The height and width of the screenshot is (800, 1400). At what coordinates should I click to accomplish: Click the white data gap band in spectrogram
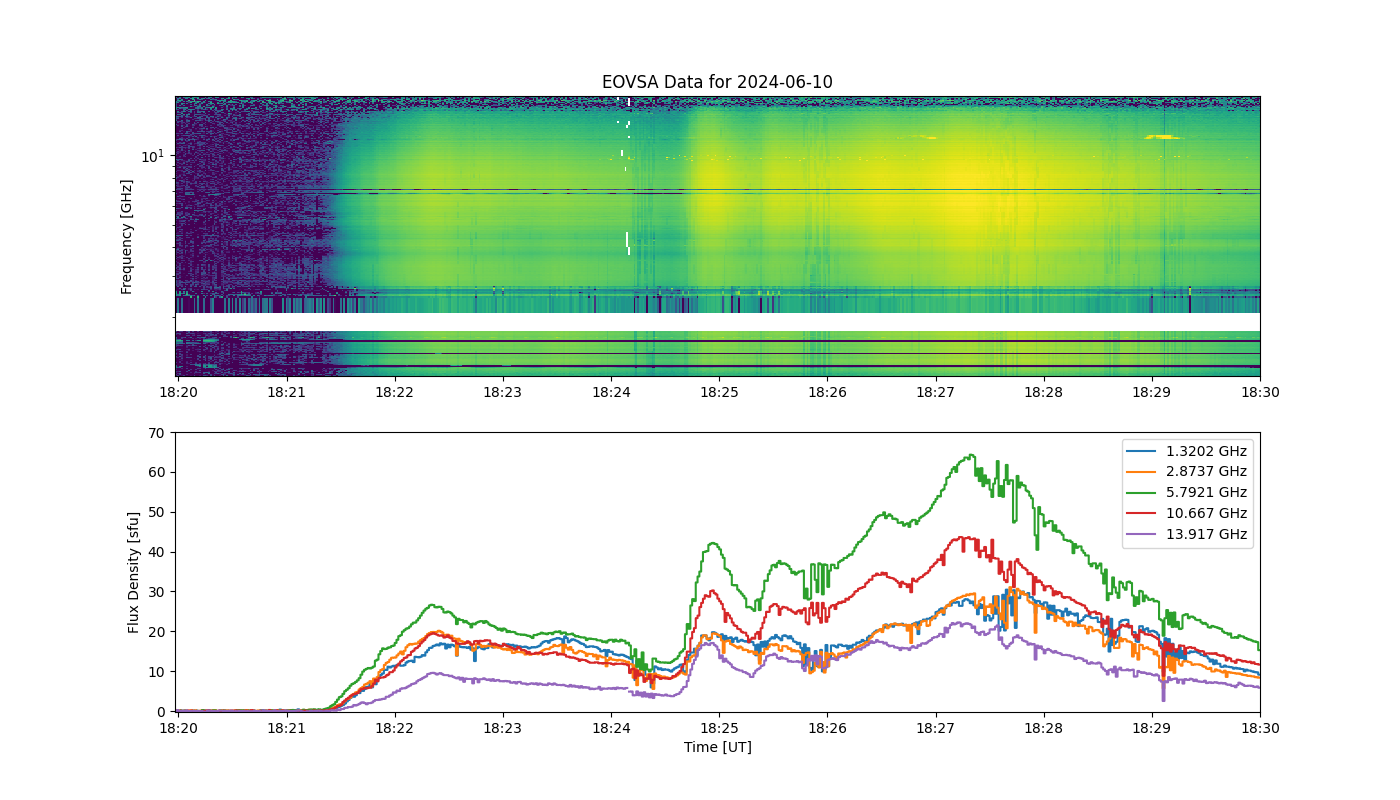coord(717,322)
